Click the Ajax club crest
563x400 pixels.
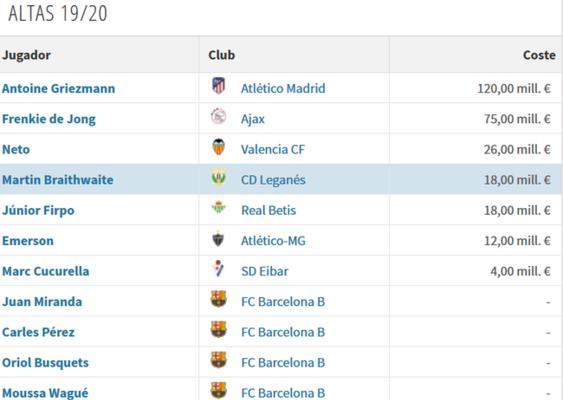[x=218, y=116]
